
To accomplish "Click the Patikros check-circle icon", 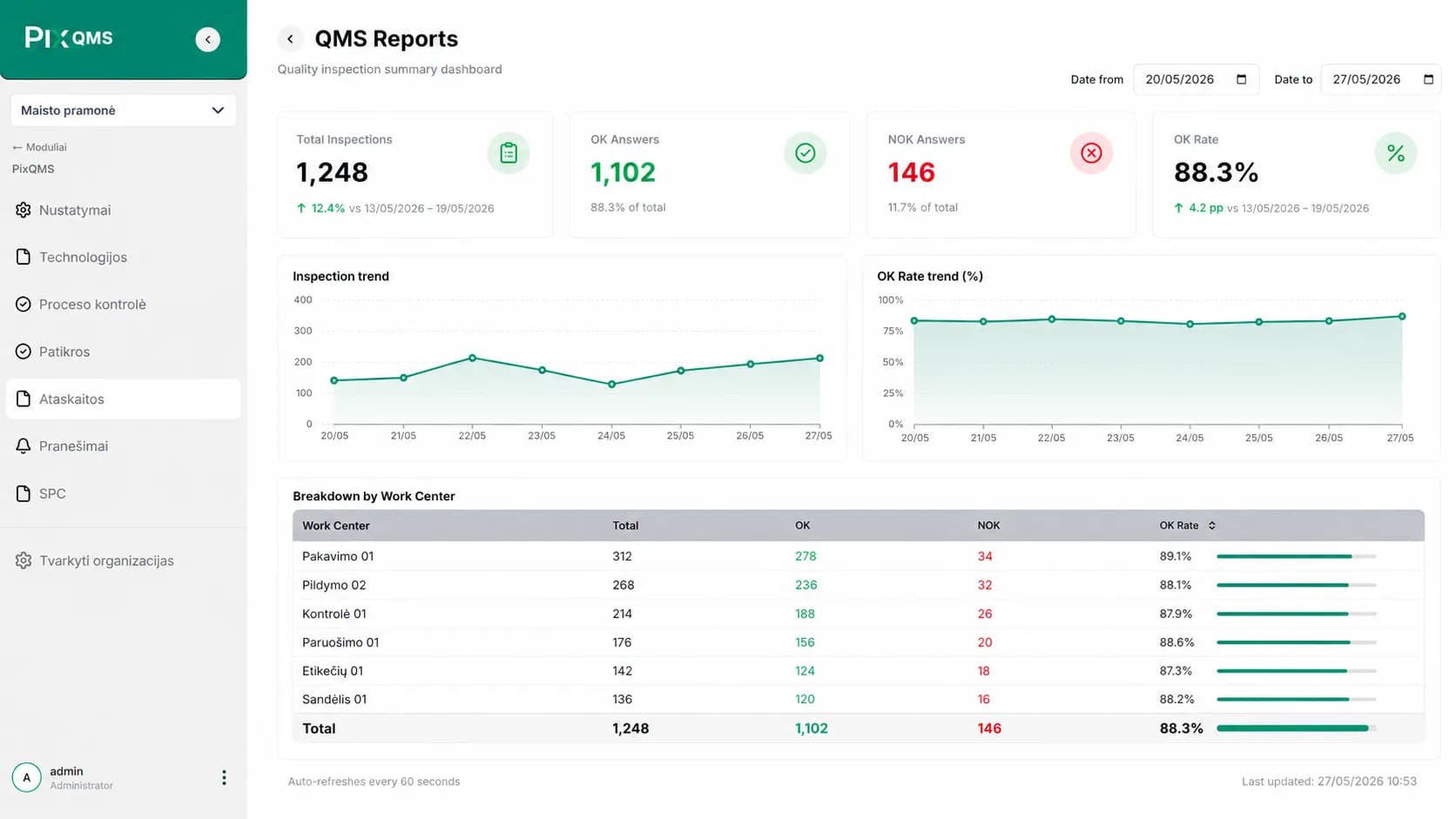I will coord(24,352).
